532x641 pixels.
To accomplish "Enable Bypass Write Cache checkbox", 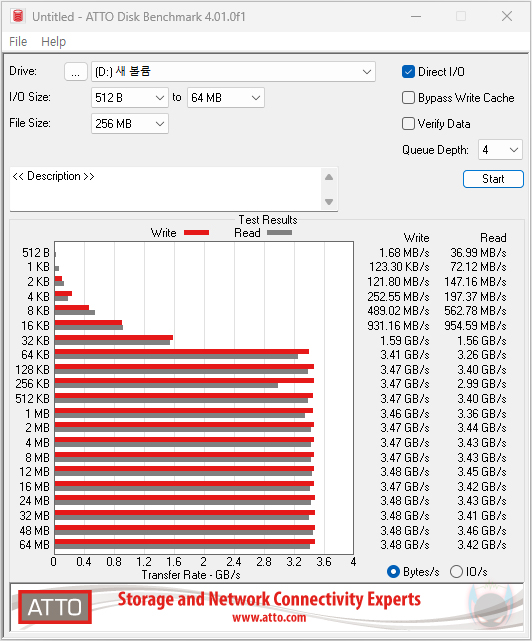I will pos(408,98).
